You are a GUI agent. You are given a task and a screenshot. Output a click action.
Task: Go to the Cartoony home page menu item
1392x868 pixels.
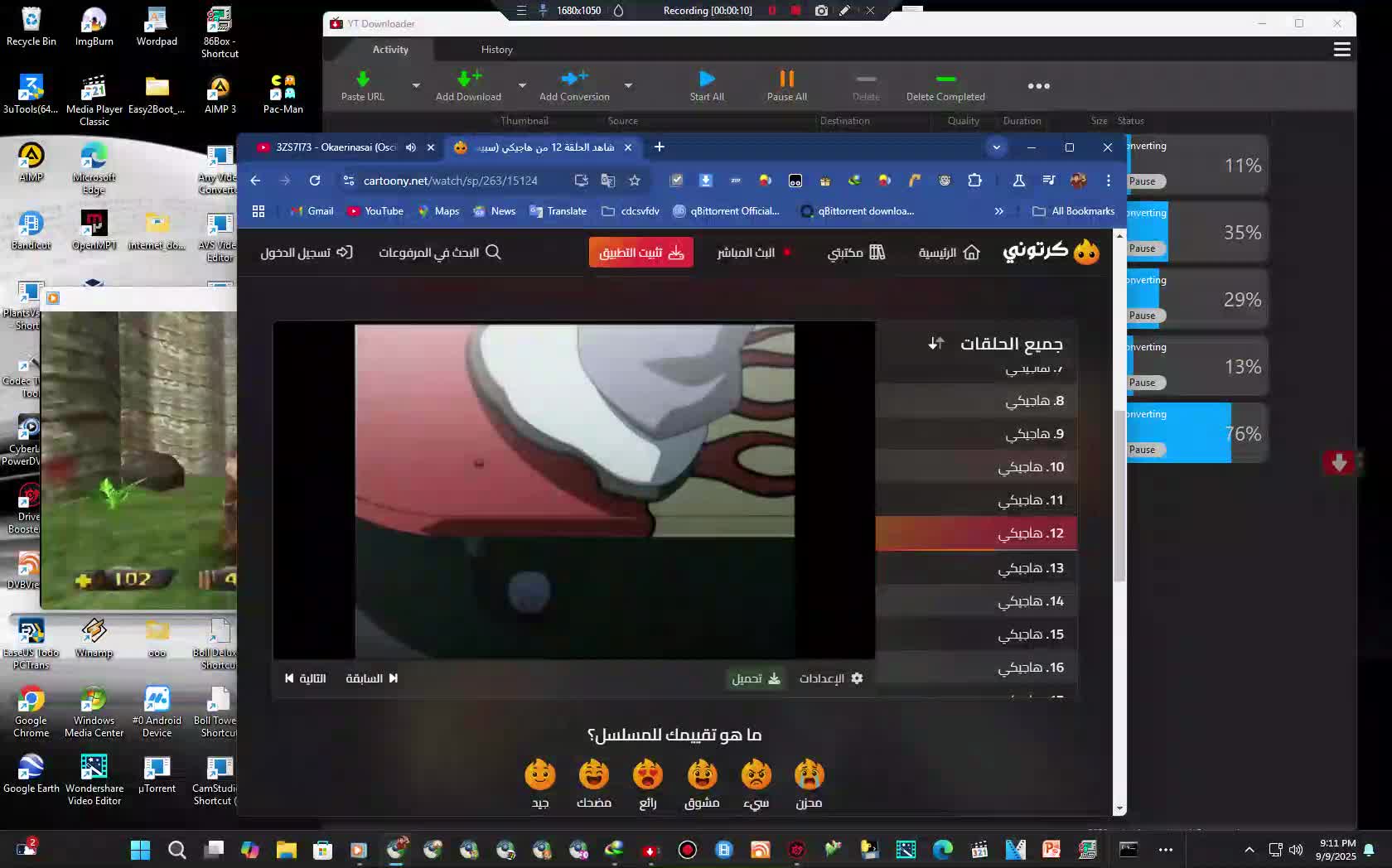[949, 253]
